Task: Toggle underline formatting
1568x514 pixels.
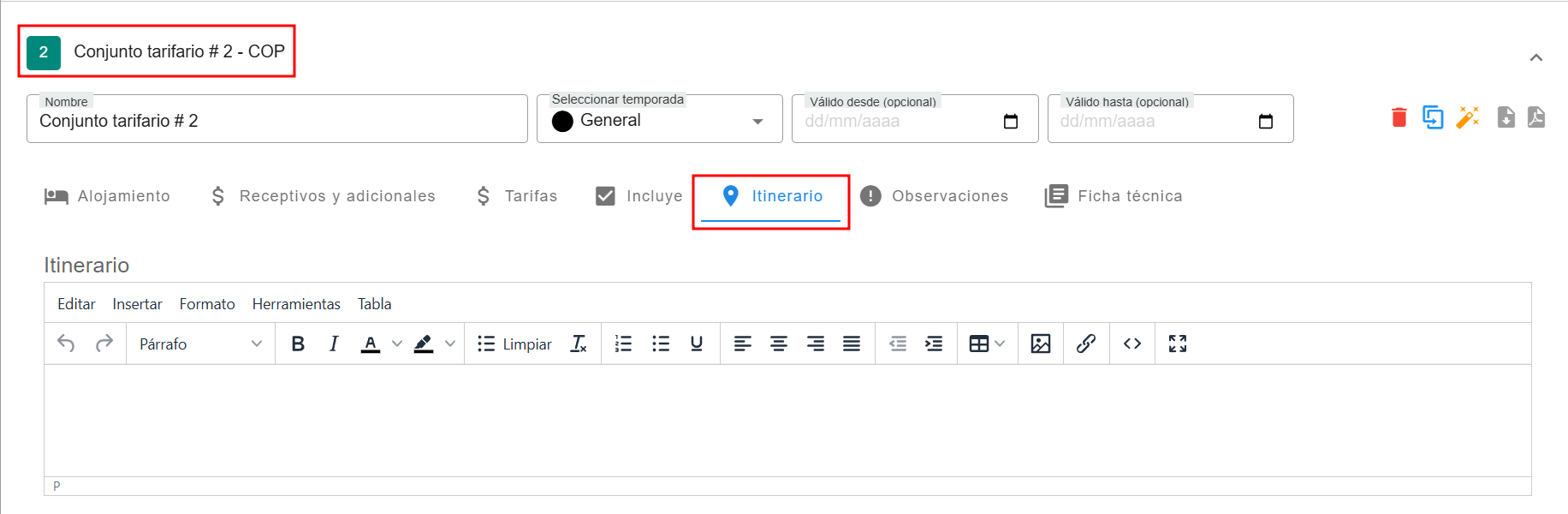Action: (696, 344)
